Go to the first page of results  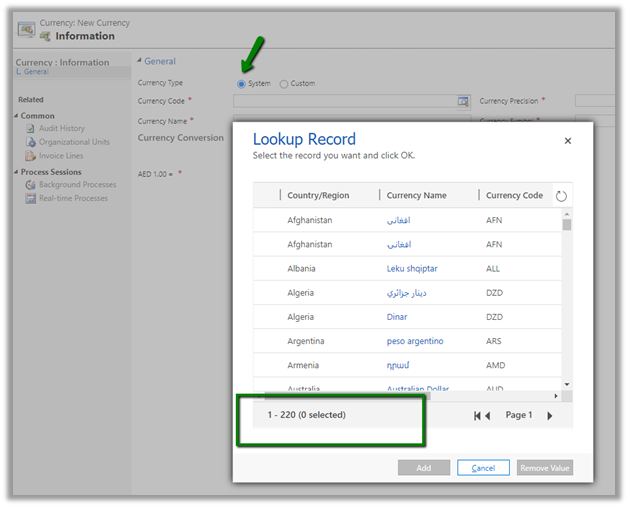pos(477,415)
